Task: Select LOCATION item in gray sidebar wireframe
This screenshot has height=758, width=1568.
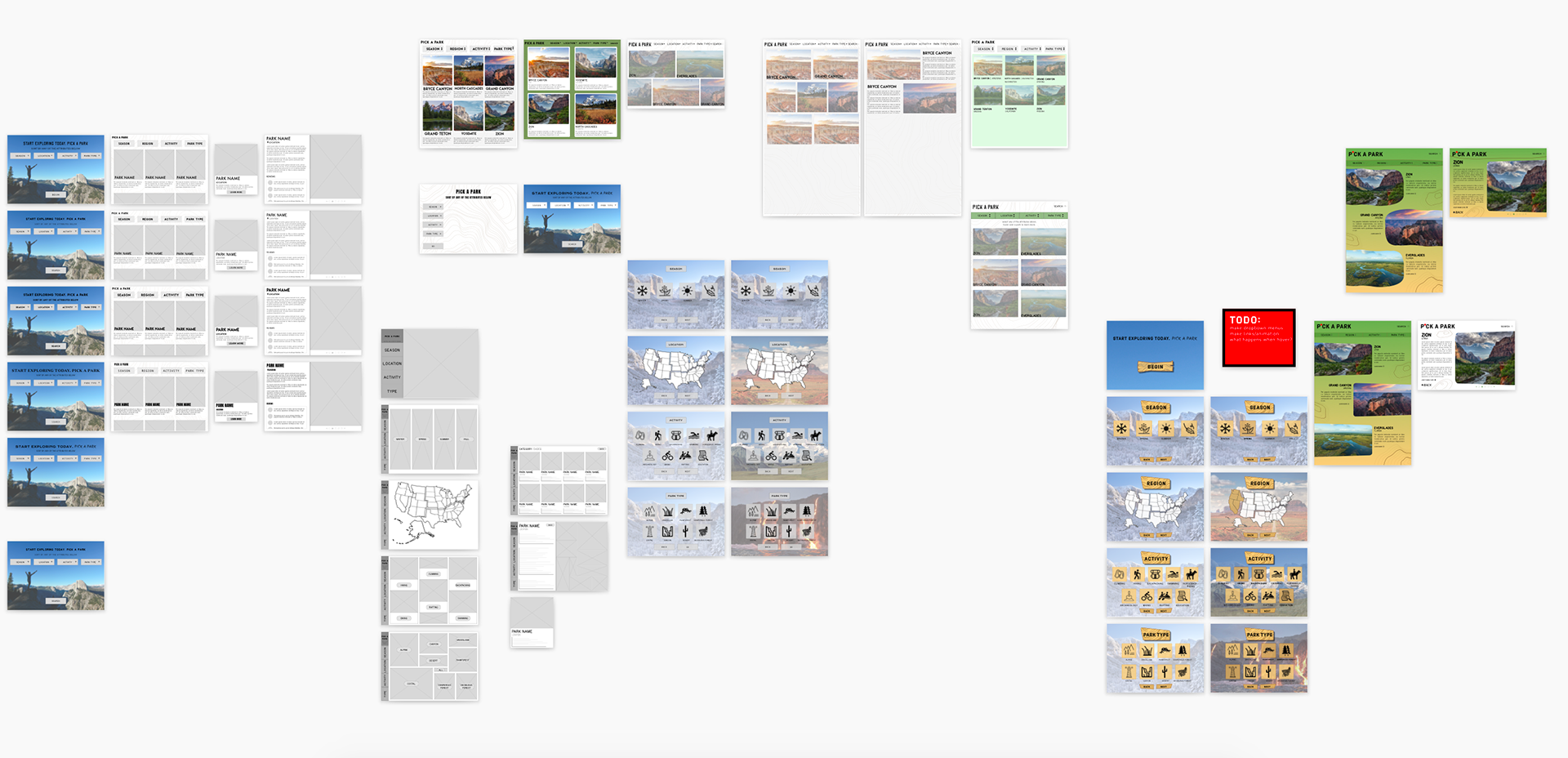Action: 392,363
